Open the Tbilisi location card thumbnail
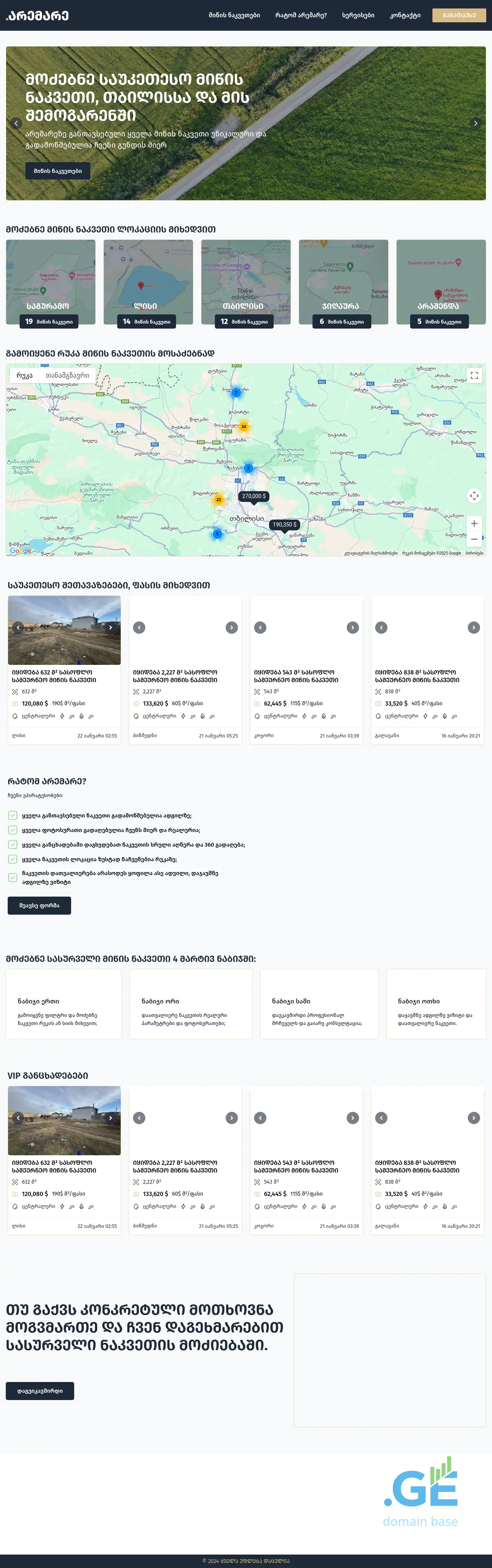492x1568 pixels. (245, 281)
